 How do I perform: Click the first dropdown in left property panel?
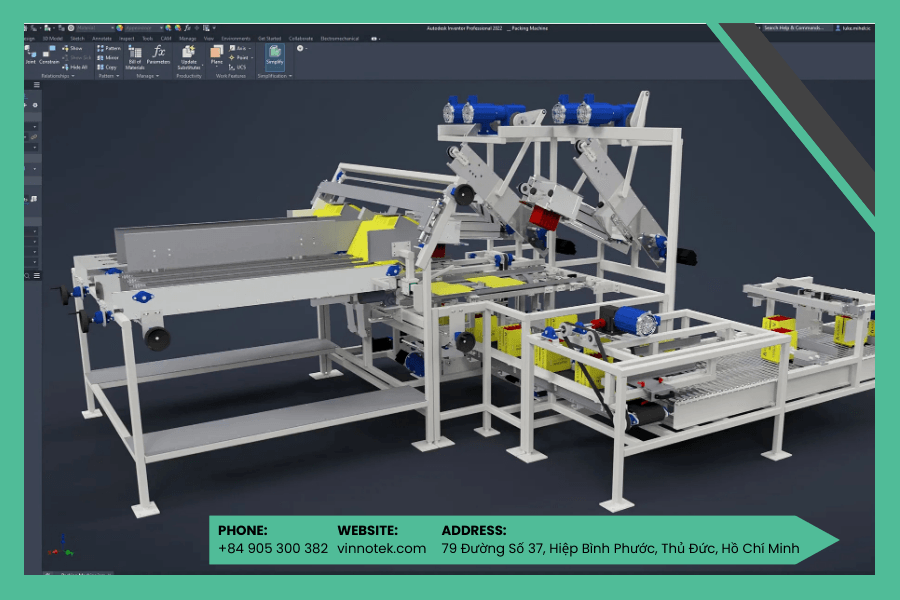(x=32, y=126)
